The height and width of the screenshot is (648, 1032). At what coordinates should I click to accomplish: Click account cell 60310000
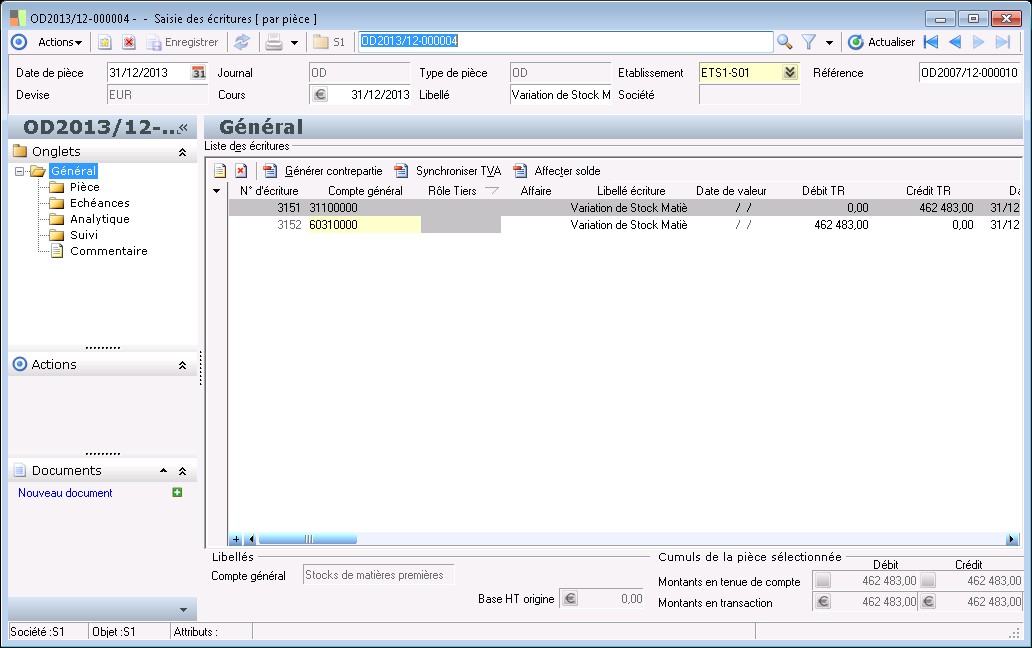[364, 225]
